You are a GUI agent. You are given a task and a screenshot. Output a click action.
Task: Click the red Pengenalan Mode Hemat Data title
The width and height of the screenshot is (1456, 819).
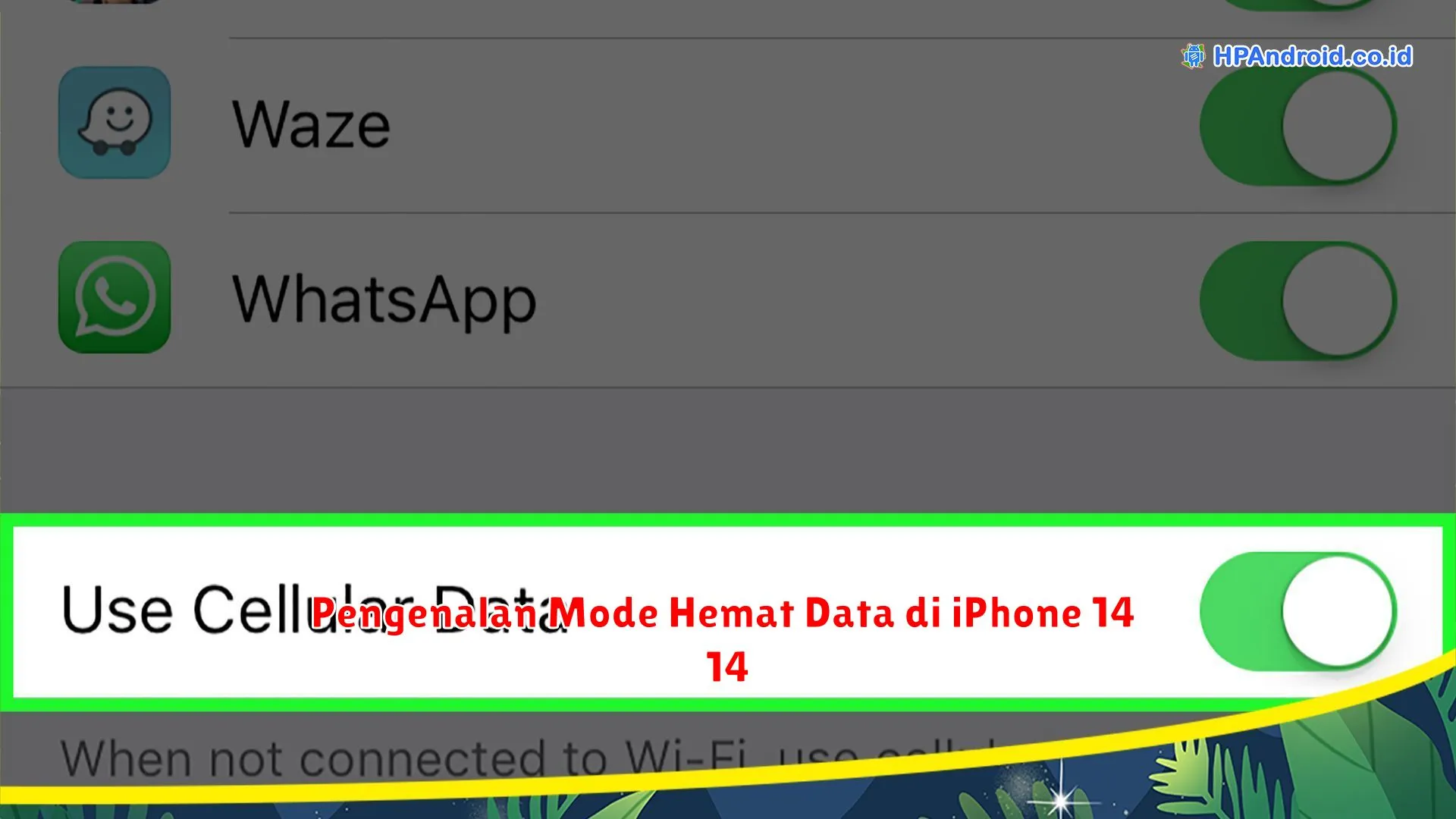tap(723, 613)
